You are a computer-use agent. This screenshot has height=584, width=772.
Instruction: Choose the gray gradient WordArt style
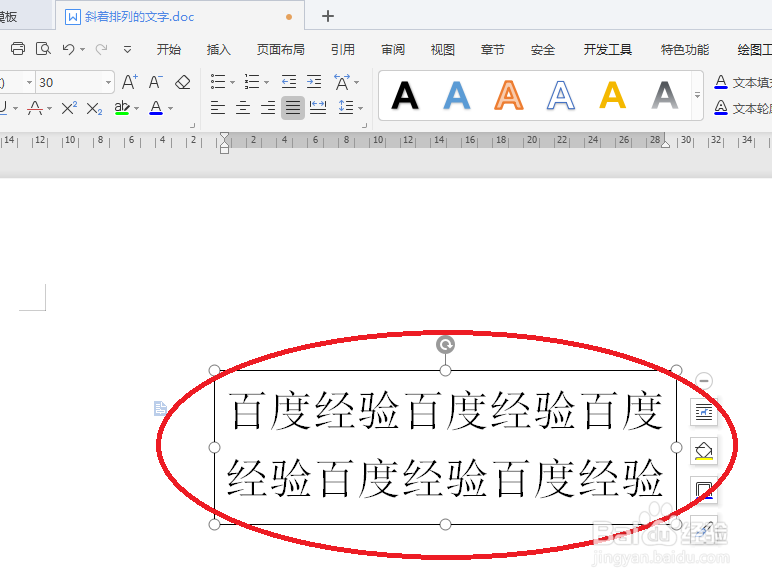click(x=665, y=95)
